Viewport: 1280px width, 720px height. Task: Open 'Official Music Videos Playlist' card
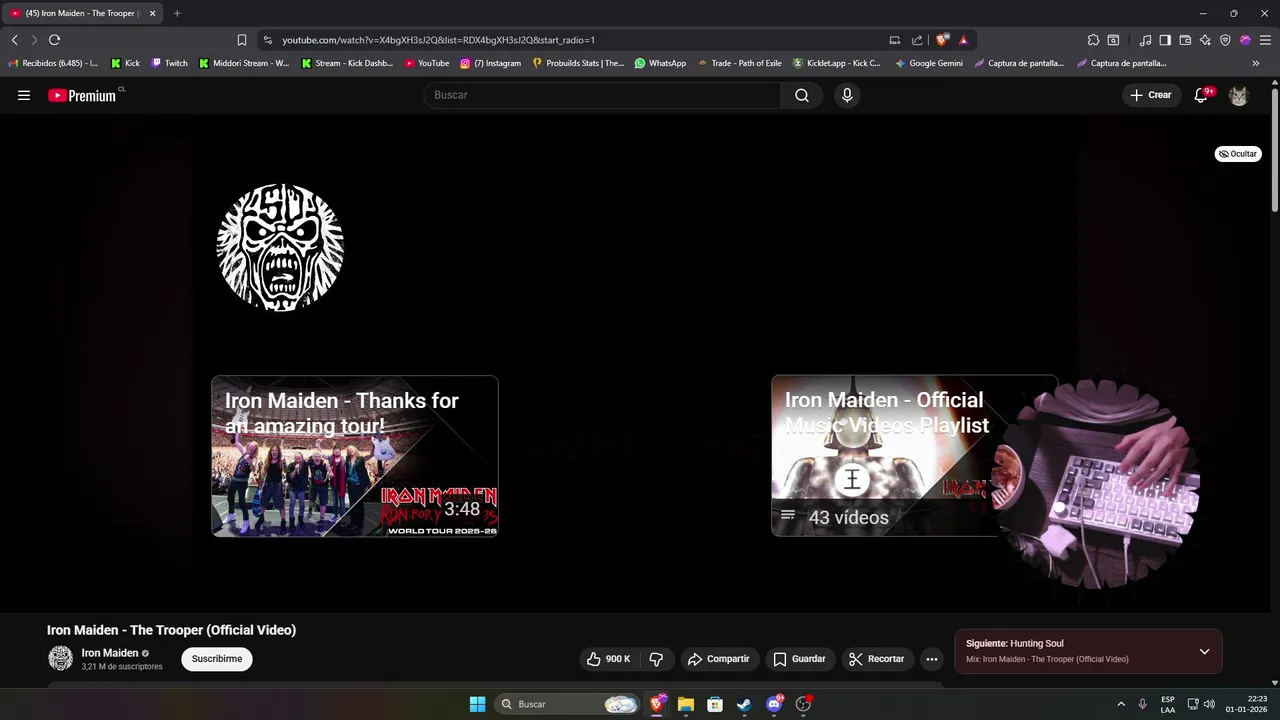(914, 456)
